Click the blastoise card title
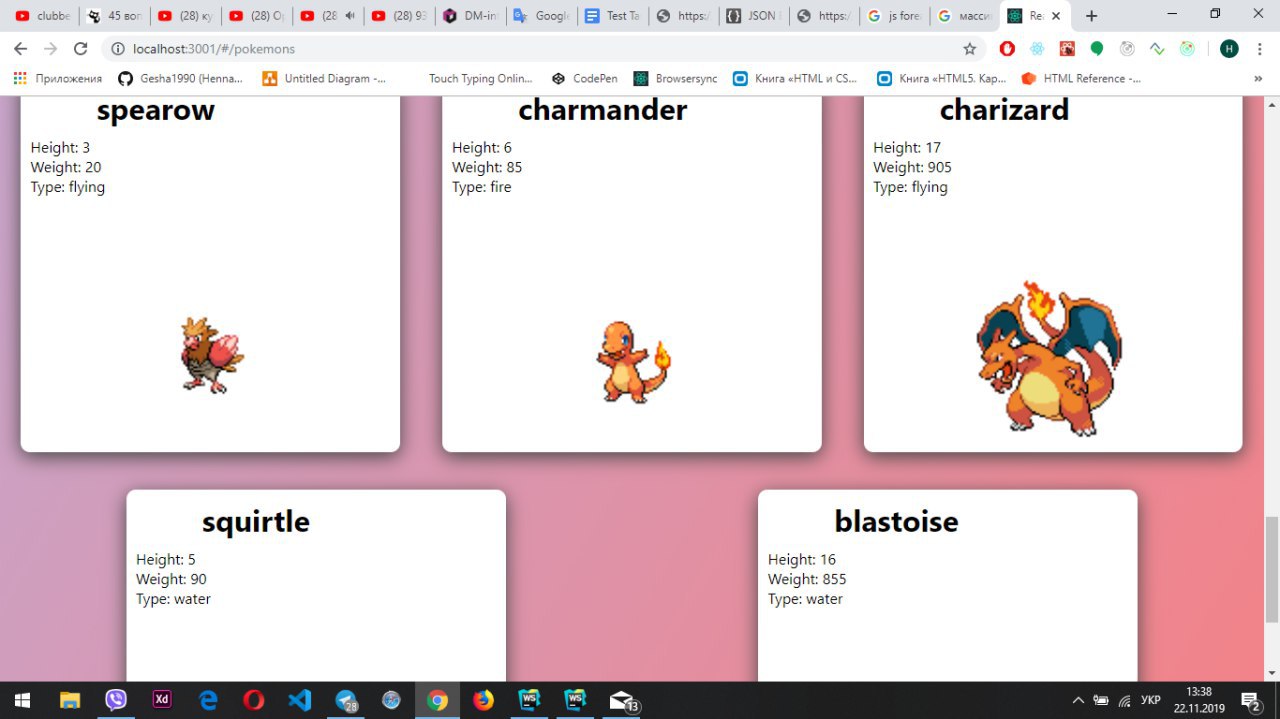The width and height of the screenshot is (1280, 719). click(x=896, y=521)
